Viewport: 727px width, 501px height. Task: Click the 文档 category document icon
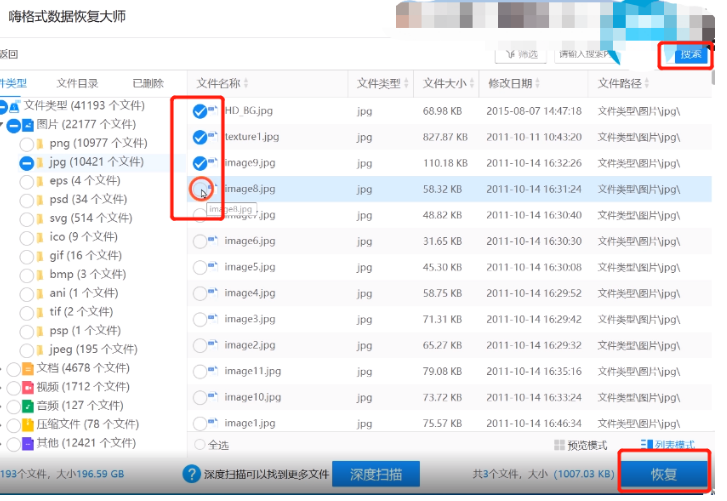(x=27, y=368)
